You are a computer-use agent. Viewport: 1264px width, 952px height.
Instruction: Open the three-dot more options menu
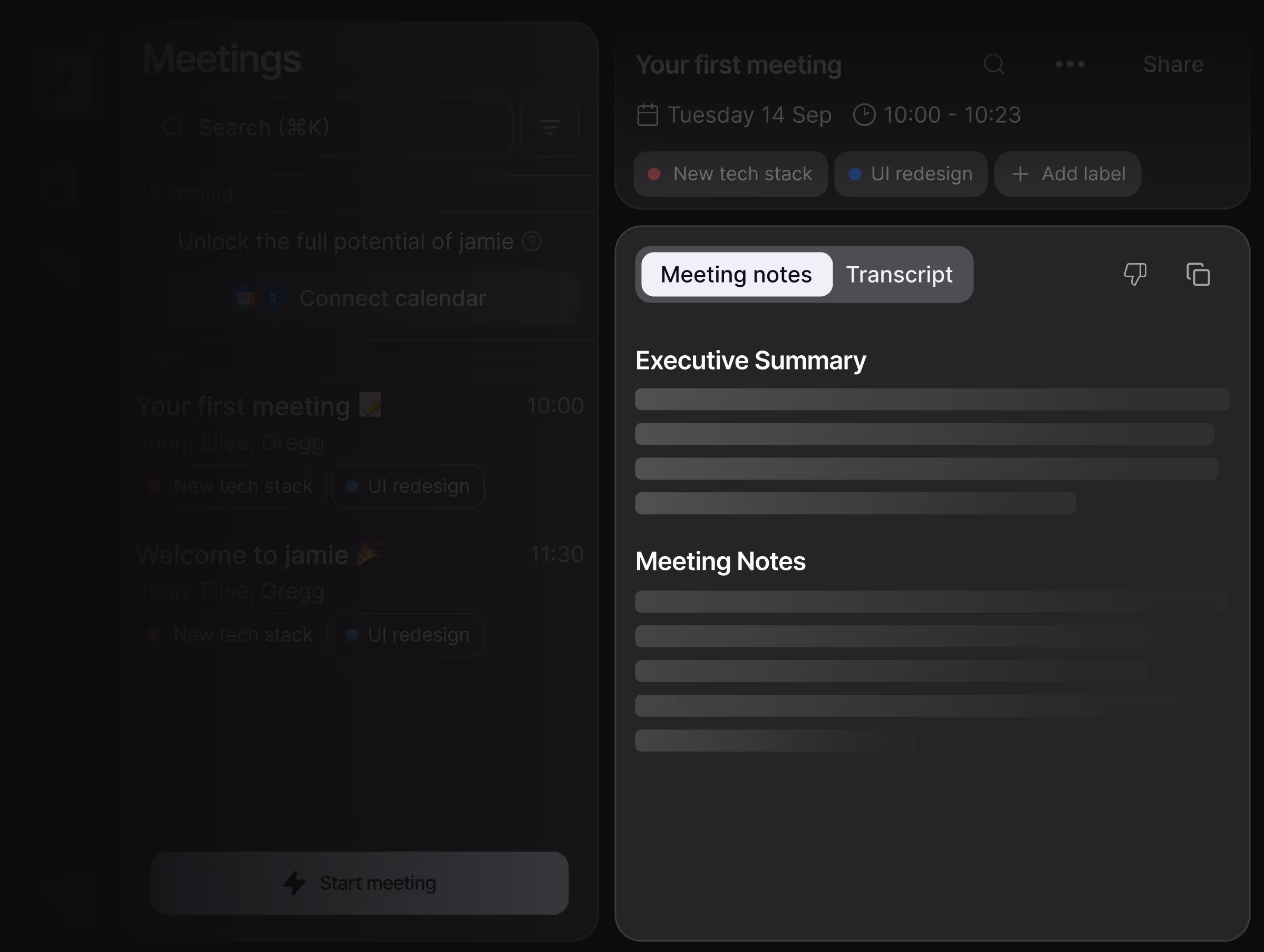pyautogui.click(x=1070, y=64)
